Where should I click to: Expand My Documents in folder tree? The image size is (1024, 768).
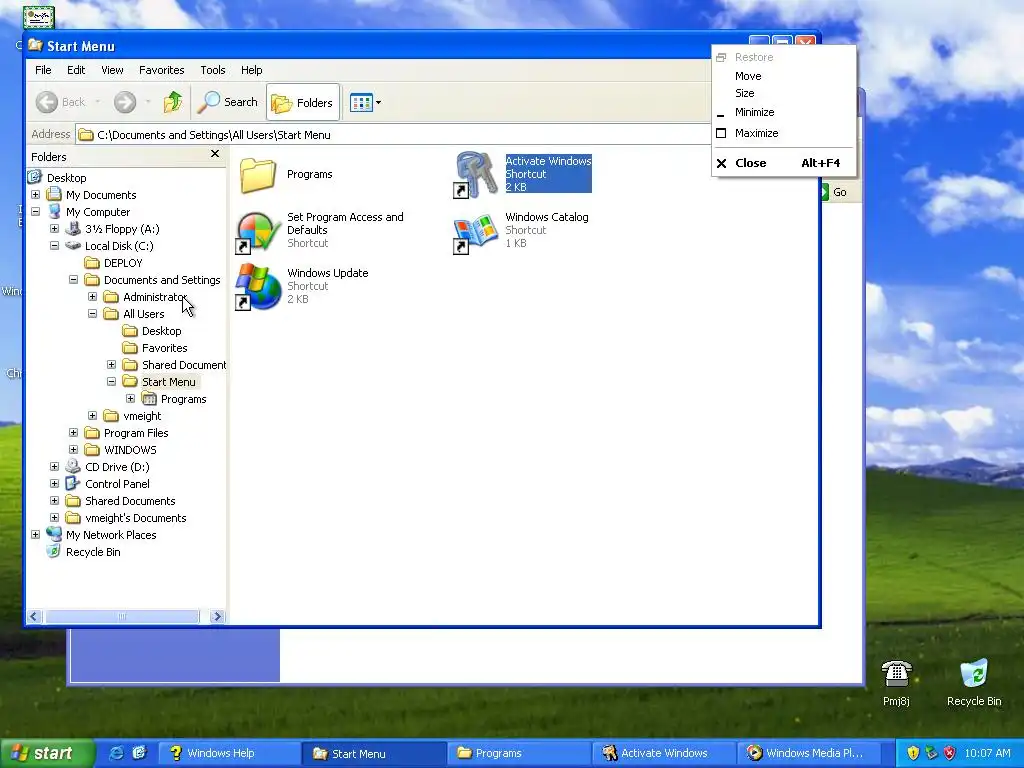[35, 195]
